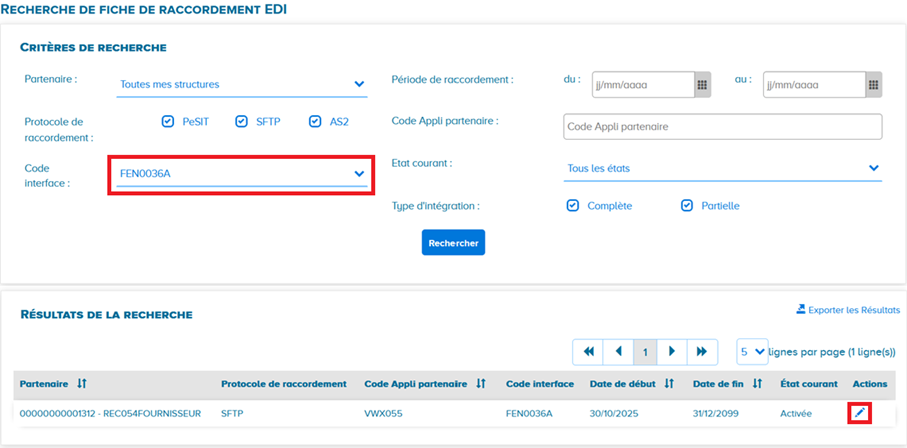907x448 pixels.
Task: Go to the first results page
Action: pos(588,352)
